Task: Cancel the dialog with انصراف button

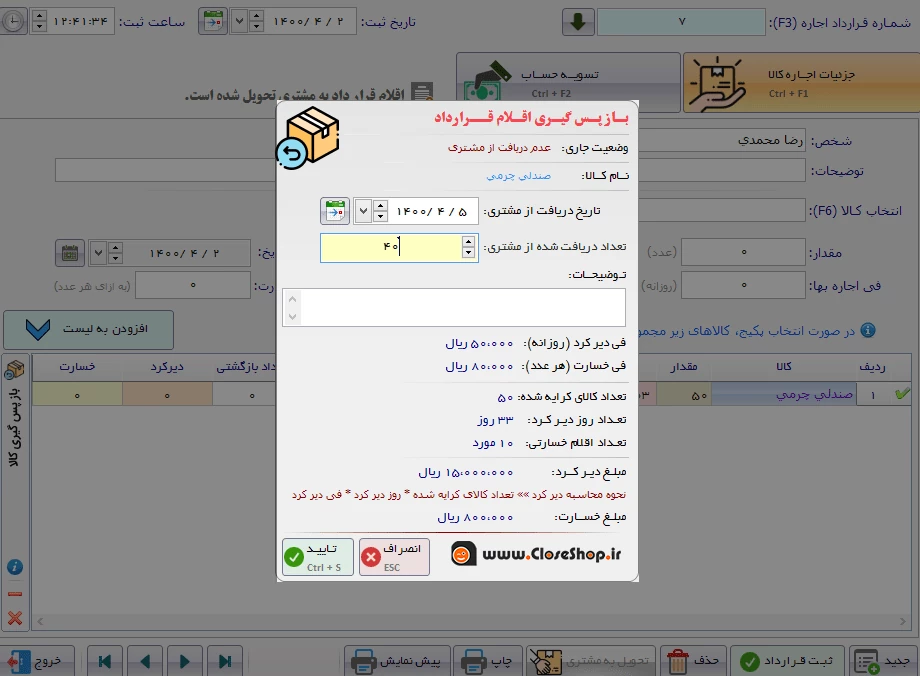Action: click(x=394, y=557)
